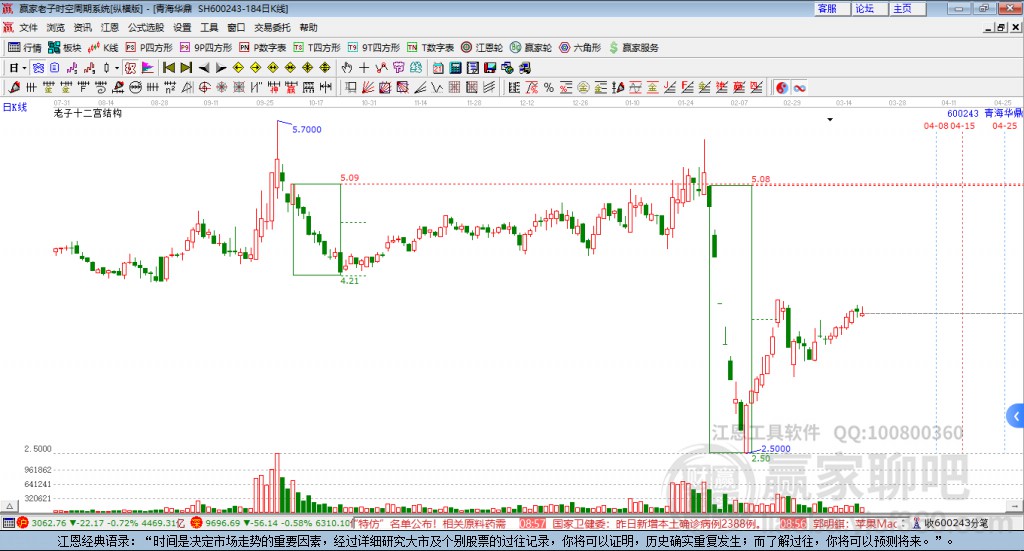Open the 江恩 menu
The height and width of the screenshot is (551, 1024).
[x=110, y=27]
